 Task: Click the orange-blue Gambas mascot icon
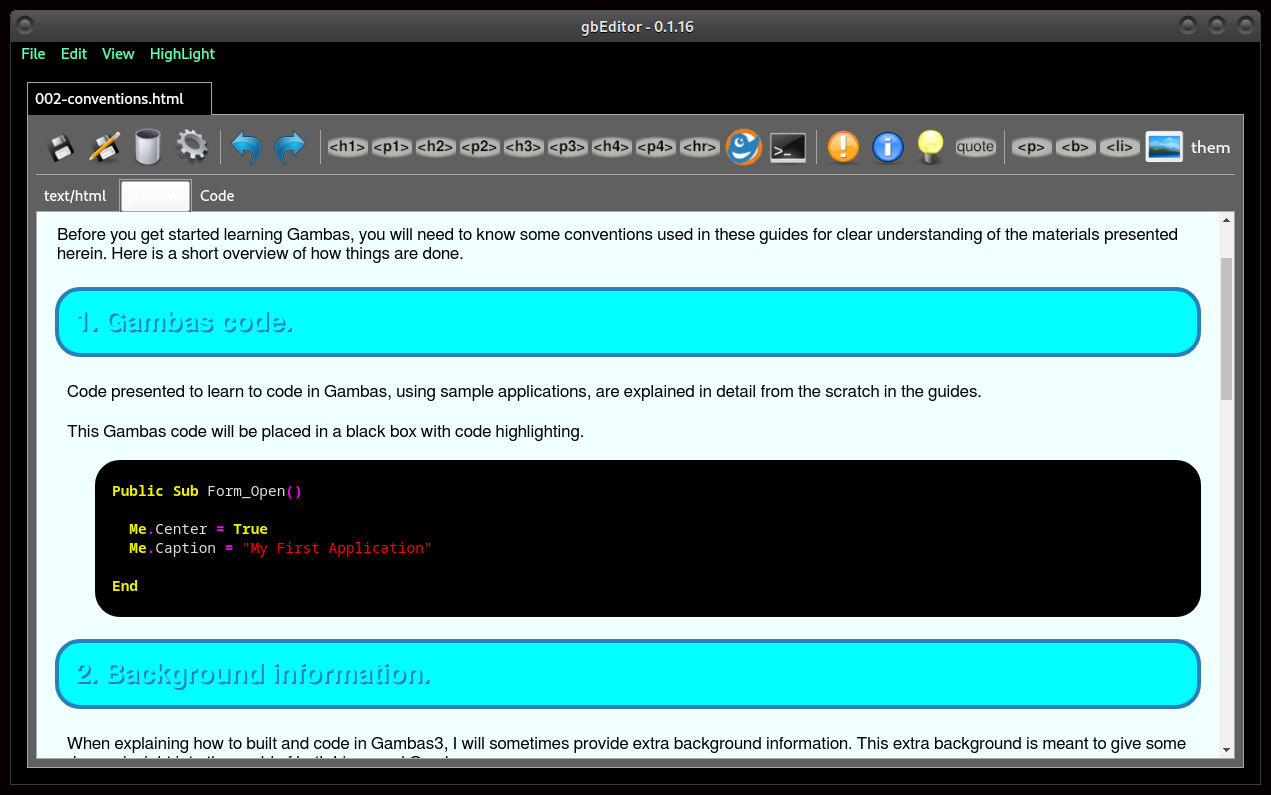[743, 147]
